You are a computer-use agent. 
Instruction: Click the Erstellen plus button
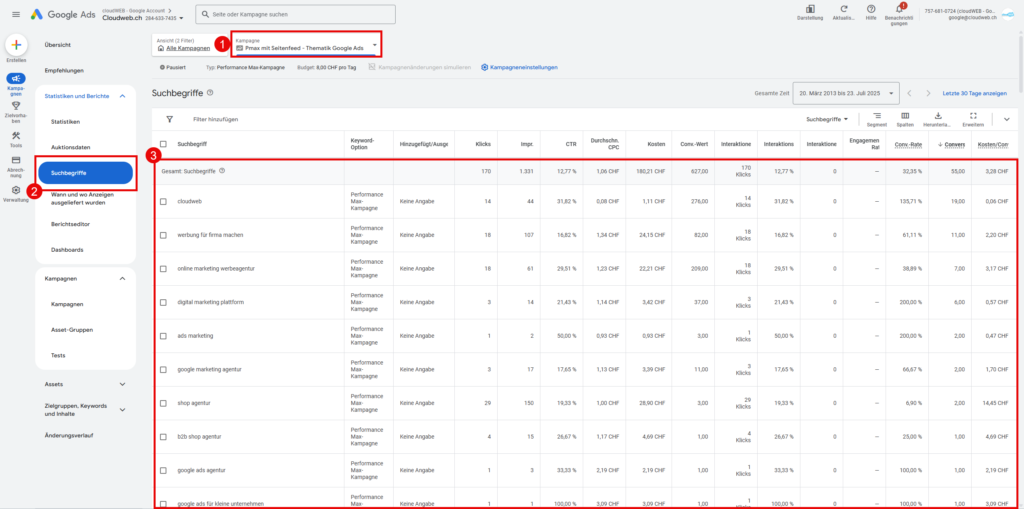[16, 46]
